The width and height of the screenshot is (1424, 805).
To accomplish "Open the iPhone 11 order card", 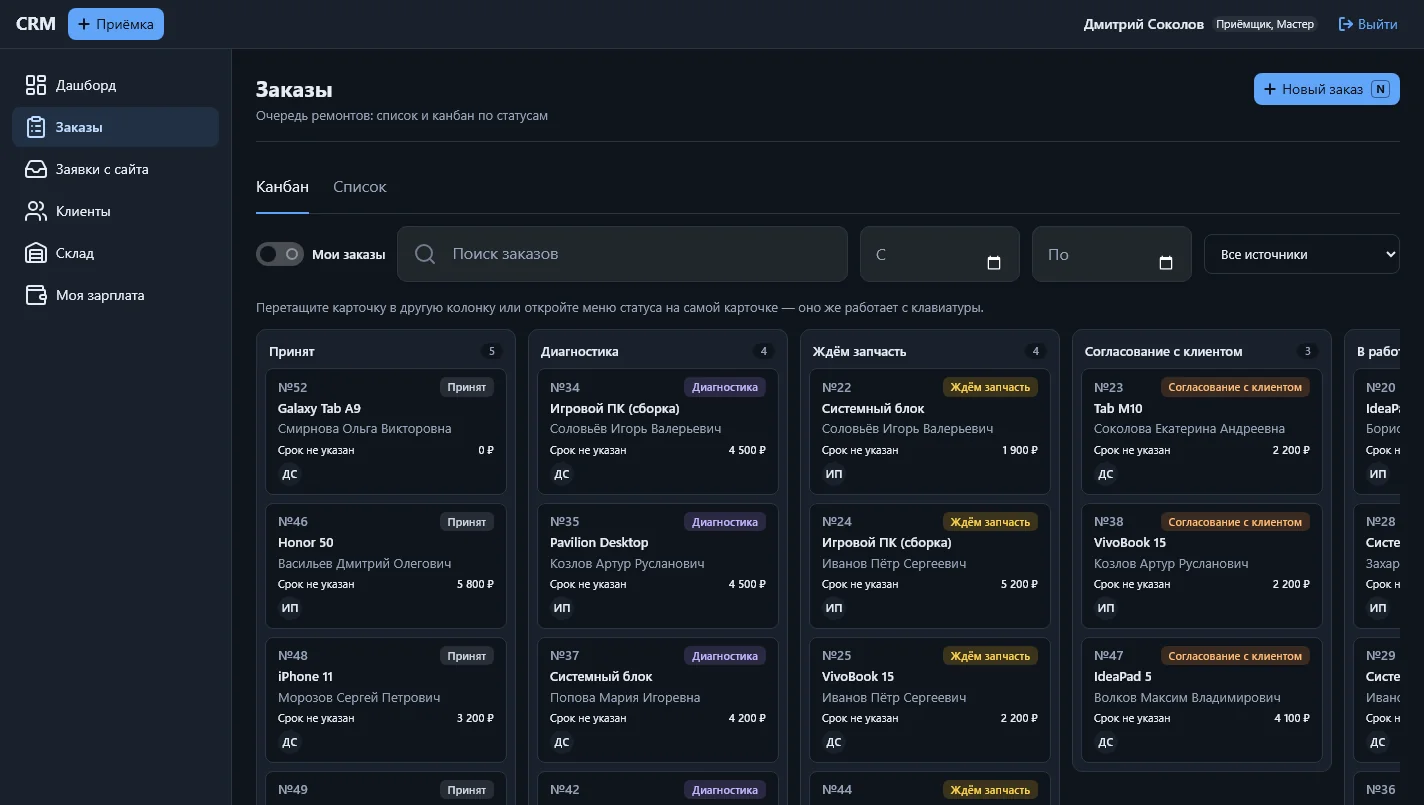I will 386,700.
